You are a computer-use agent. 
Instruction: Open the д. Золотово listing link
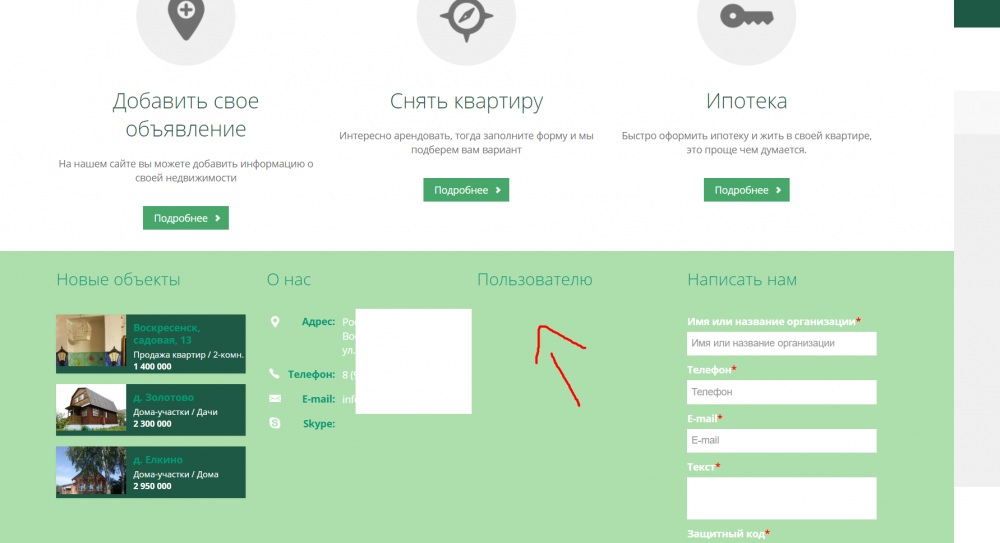[163, 397]
